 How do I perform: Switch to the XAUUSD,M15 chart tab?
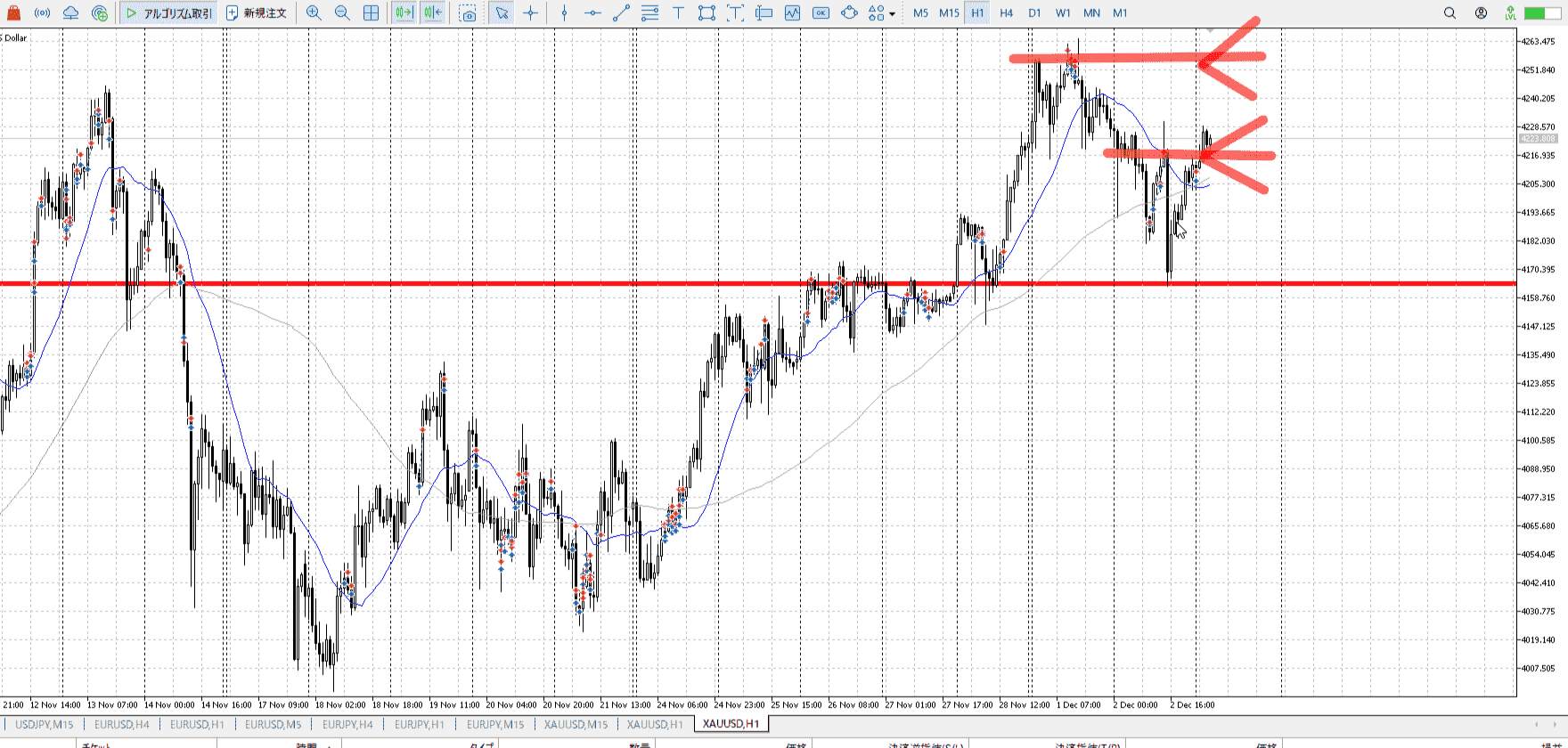[576, 724]
